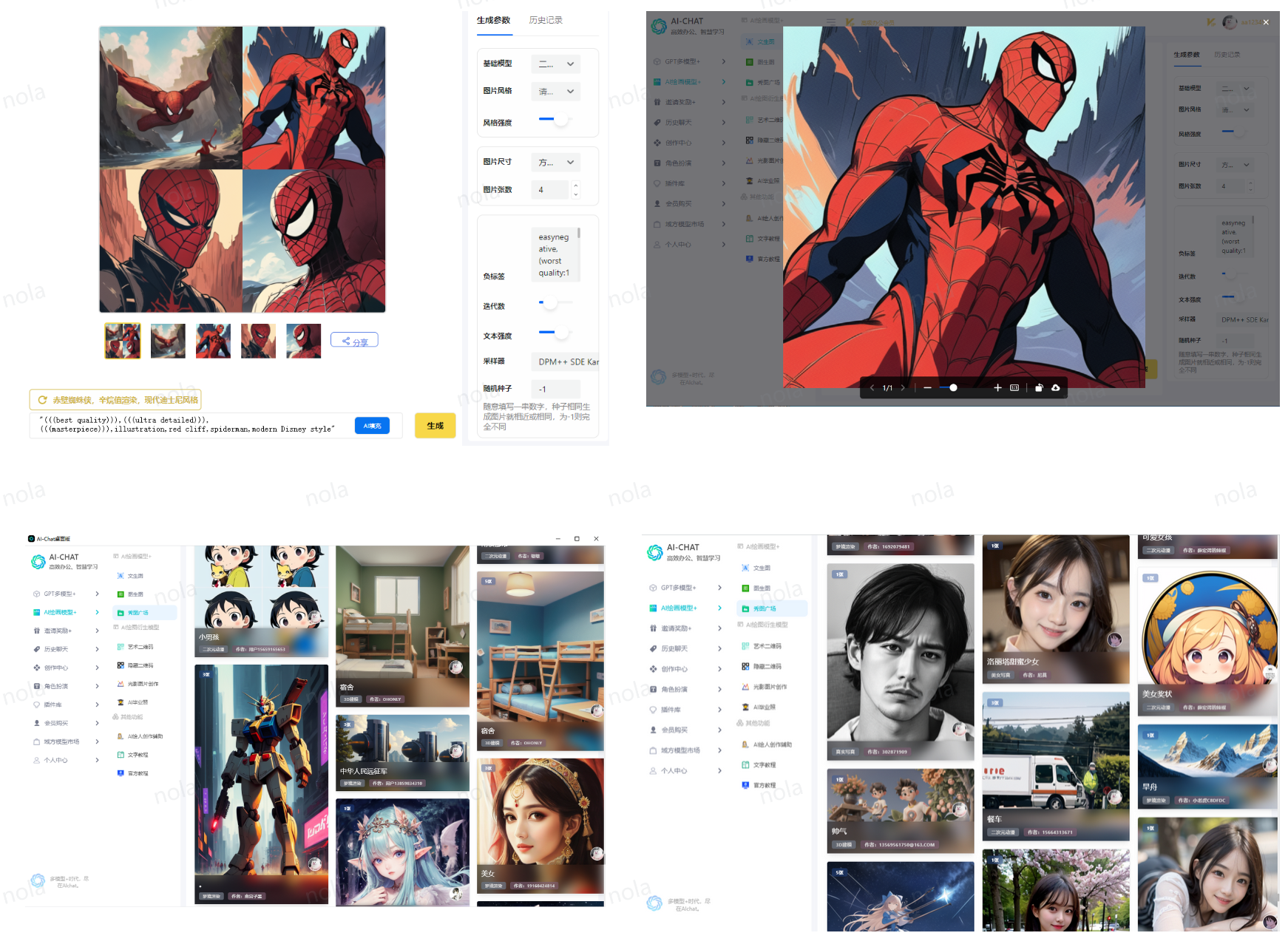
Task: Click the 1:1 original size icon
Action: coord(1014,387)
